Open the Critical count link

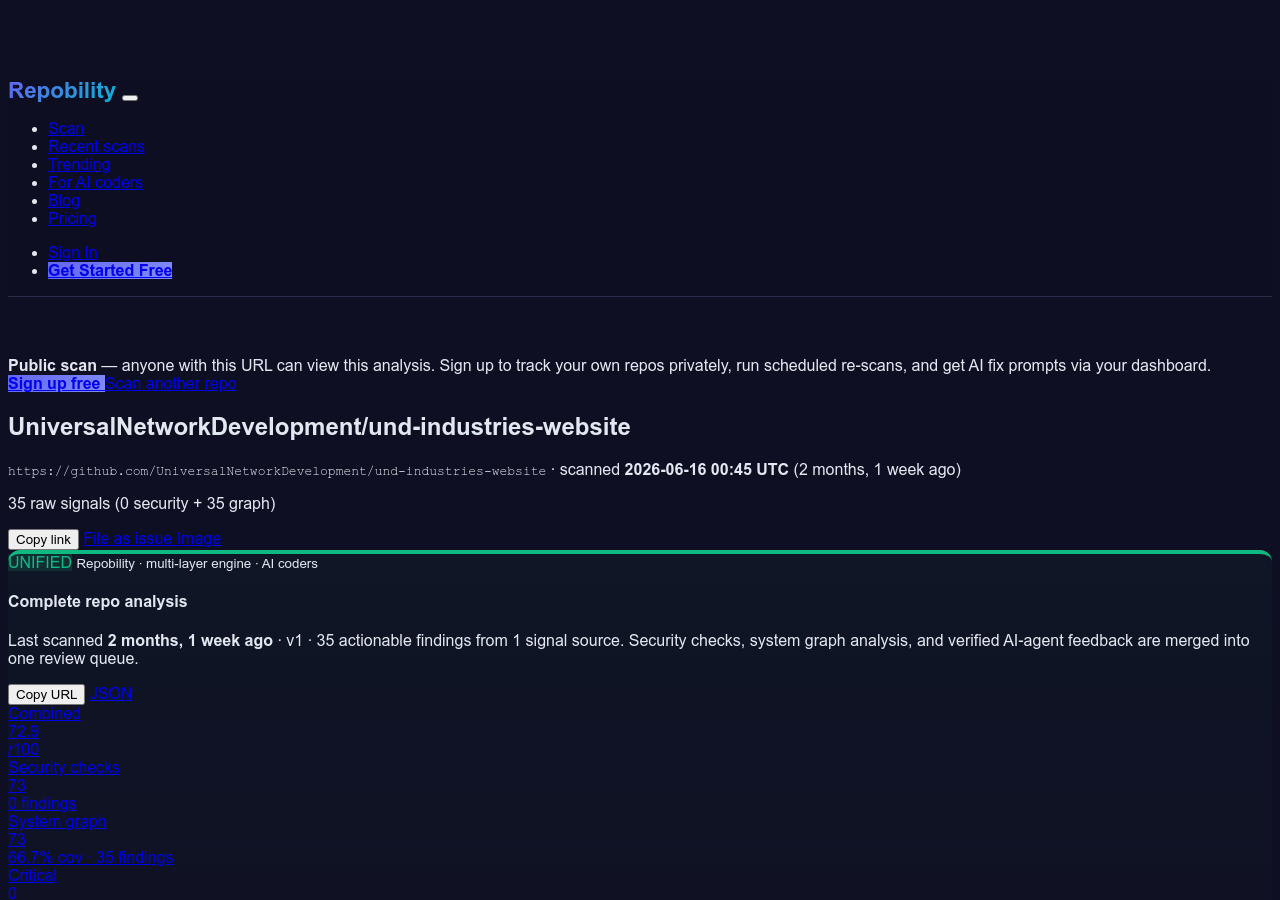tap(32, 875)
